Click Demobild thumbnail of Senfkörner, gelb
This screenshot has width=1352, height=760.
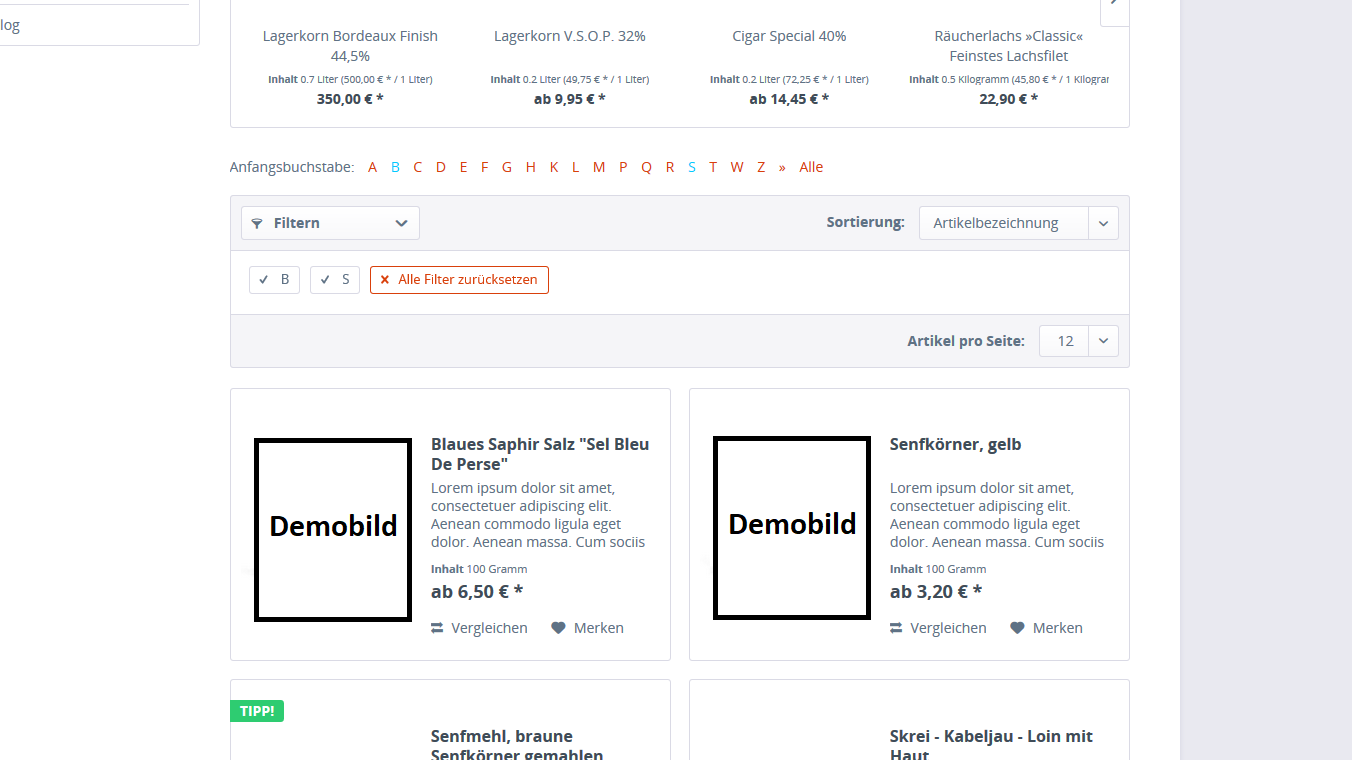click(x=792, y=528)
